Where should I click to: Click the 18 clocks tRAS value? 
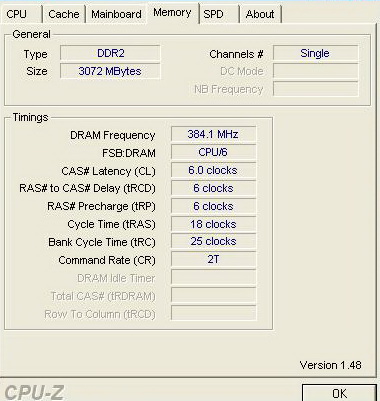point(213,224)
